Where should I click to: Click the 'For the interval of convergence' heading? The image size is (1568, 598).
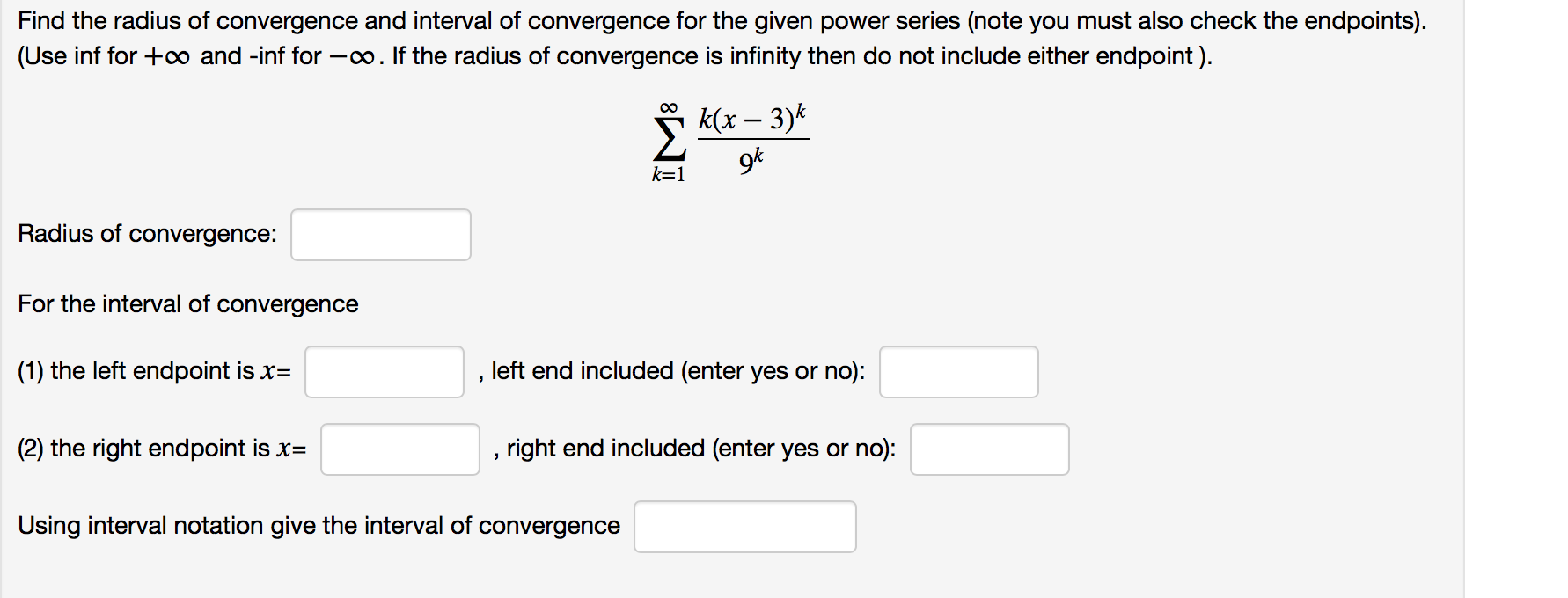[x=187, y=303]
